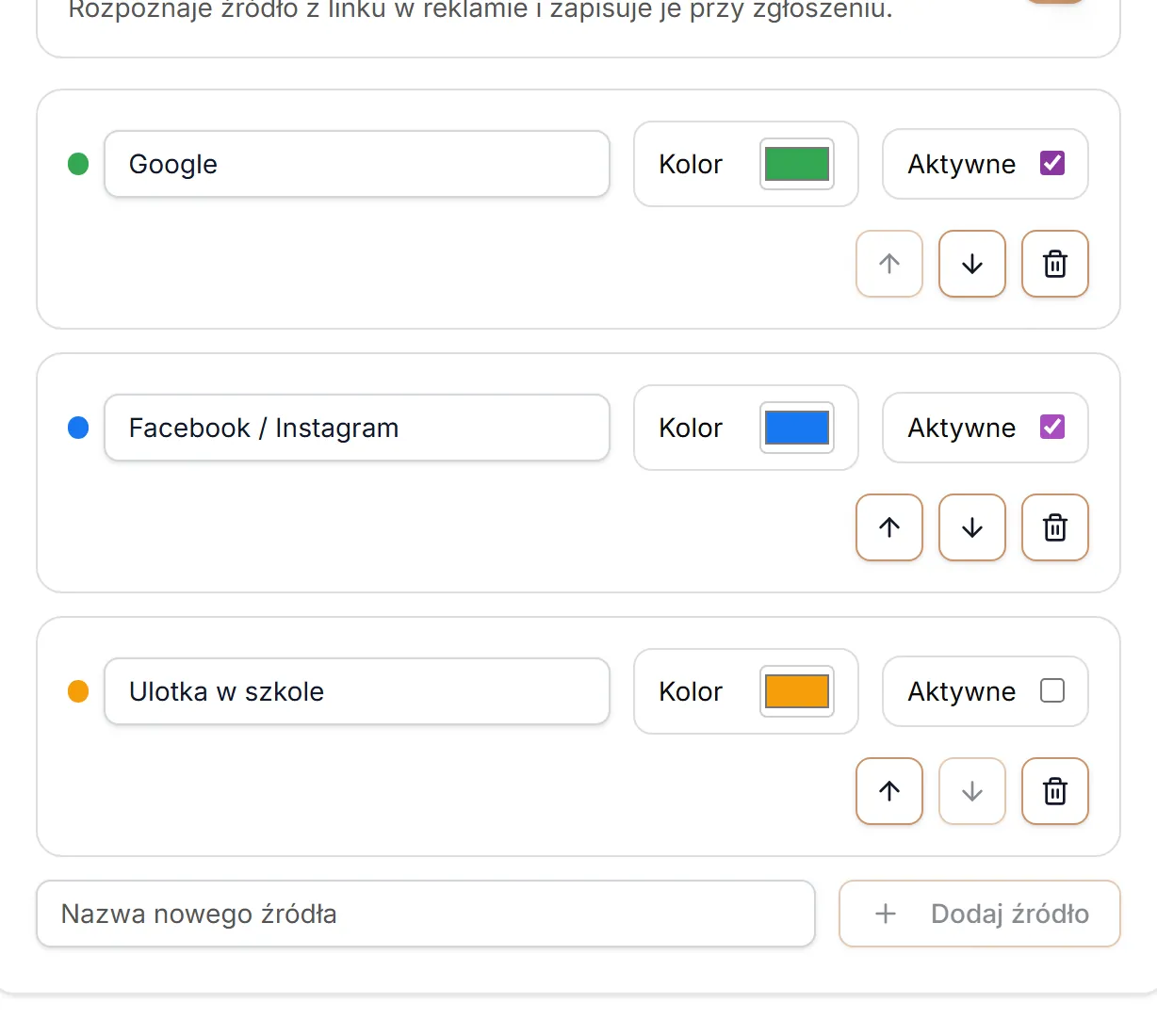Uncheck Aktywne for Facebook / Instagram

[x=1052, y=428]
